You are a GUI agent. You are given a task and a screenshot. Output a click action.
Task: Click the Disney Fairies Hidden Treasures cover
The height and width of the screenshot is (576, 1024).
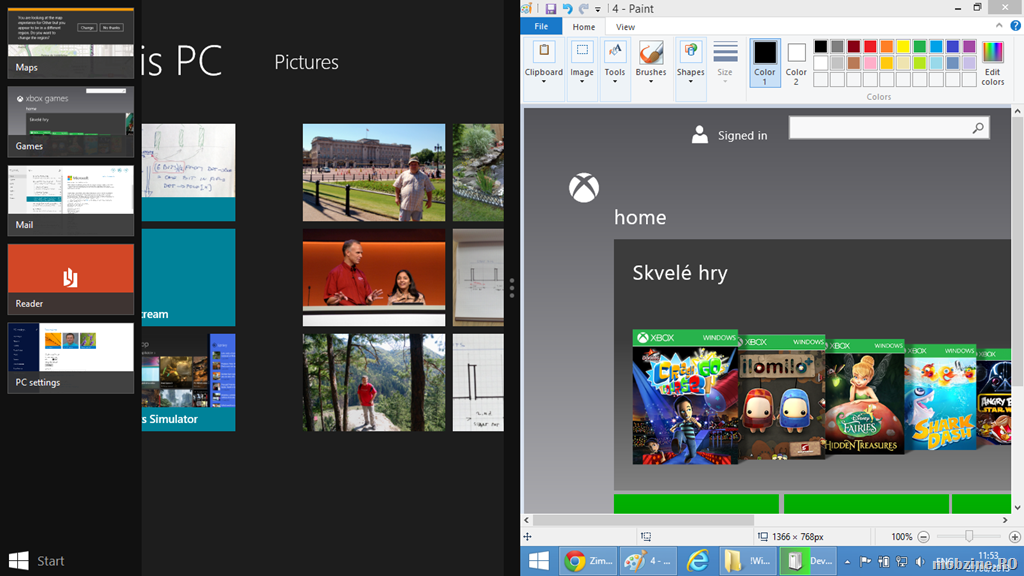865,396
